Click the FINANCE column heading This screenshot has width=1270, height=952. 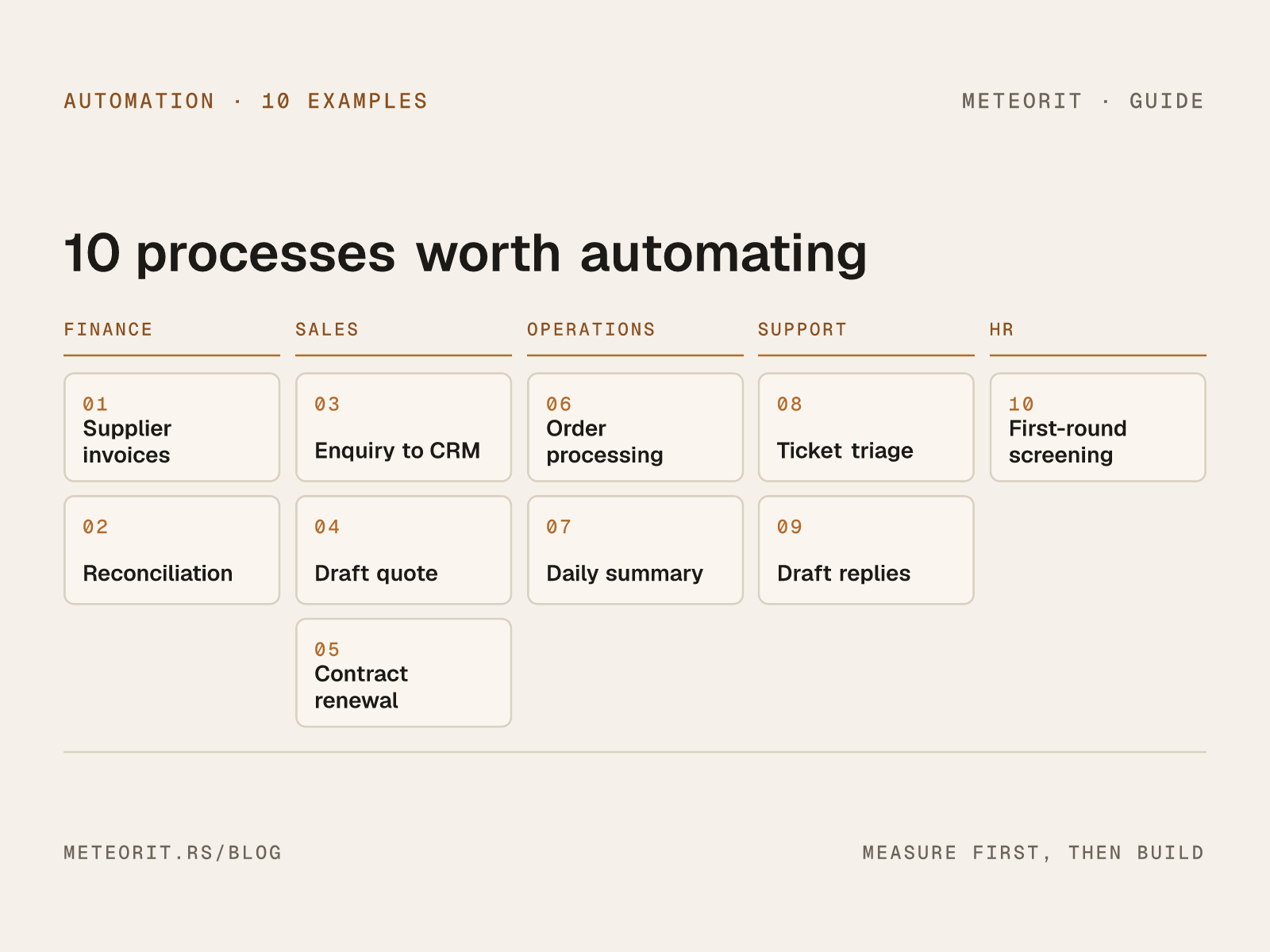click(108, 329)
